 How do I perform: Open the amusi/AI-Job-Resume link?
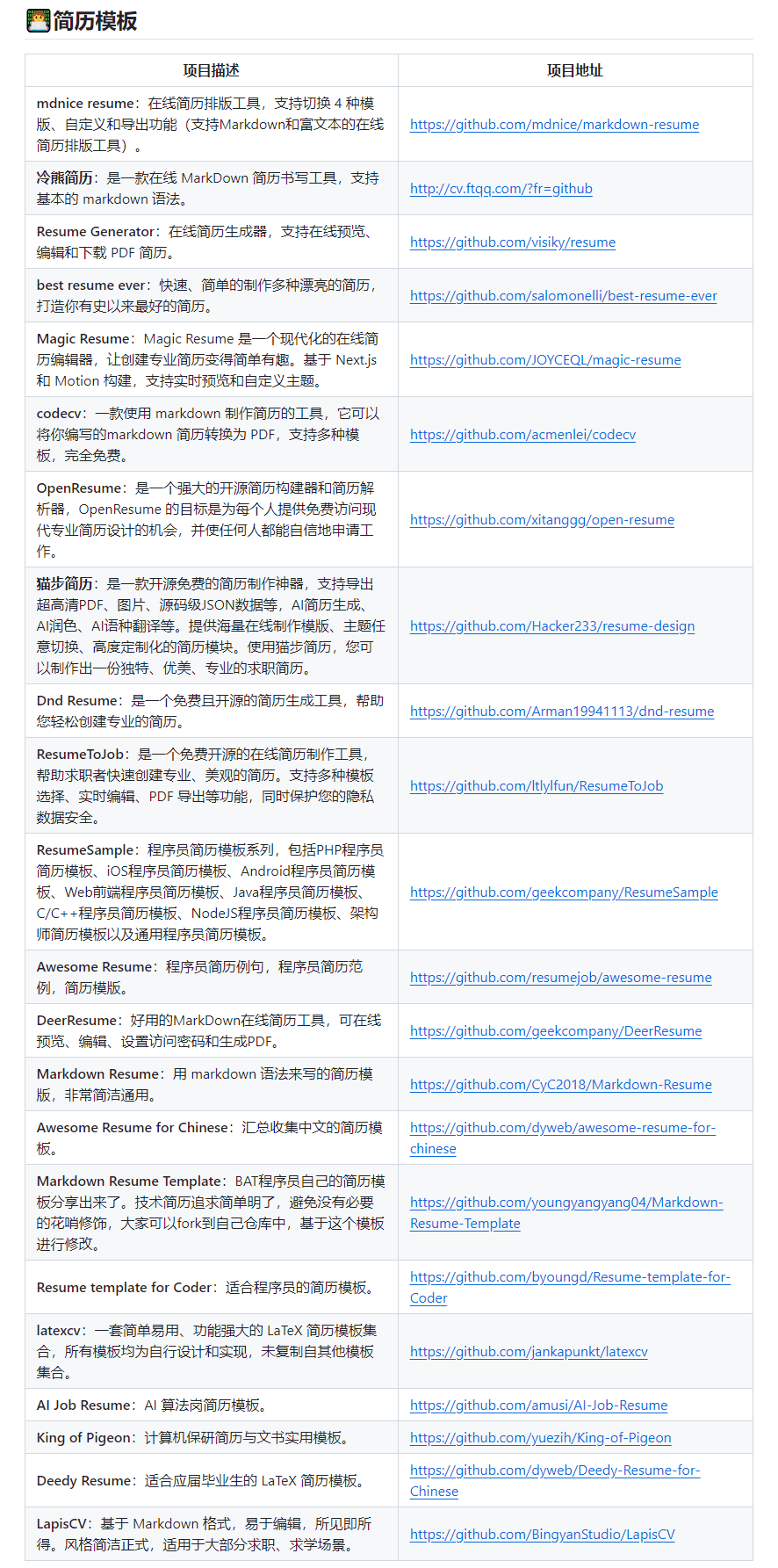click(x=538, y=1405)
